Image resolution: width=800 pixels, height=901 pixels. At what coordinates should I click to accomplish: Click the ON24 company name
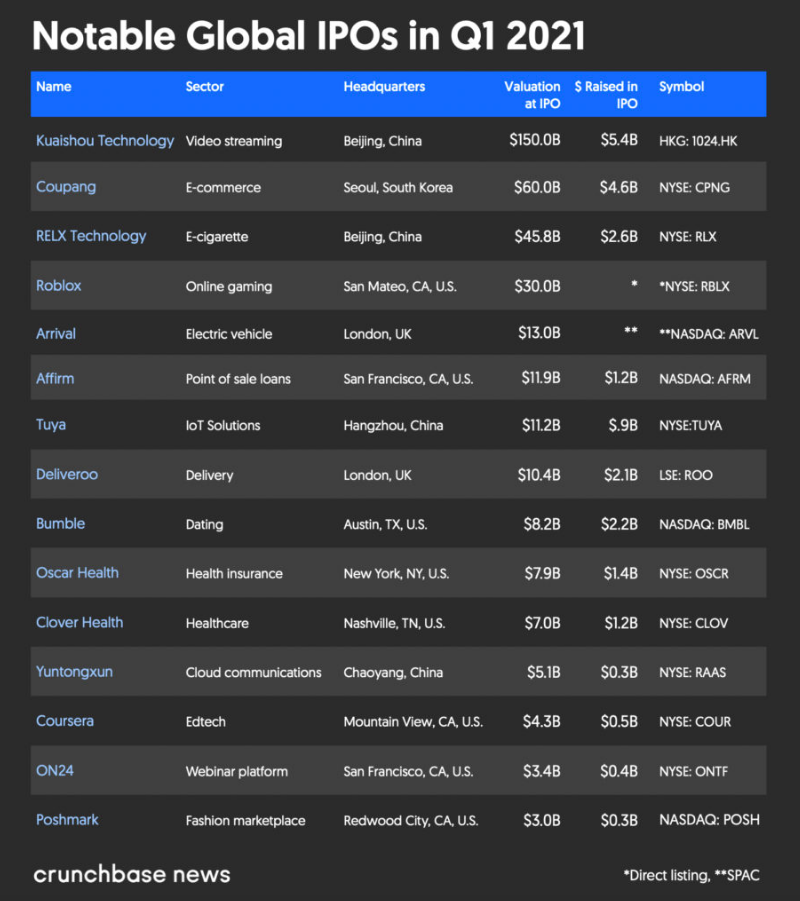(x=54, y=770)
